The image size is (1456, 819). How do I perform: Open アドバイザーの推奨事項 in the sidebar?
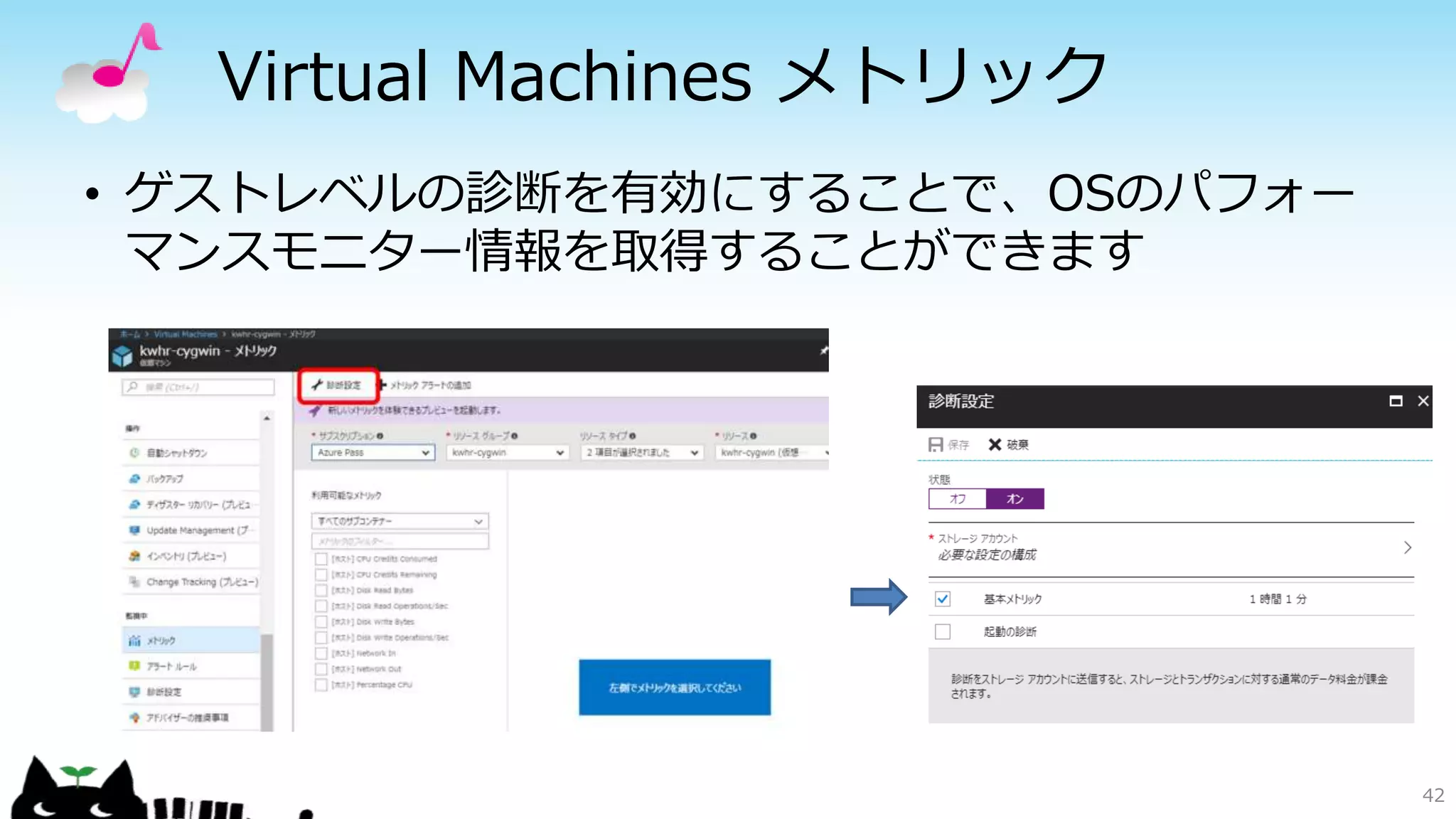191,718
